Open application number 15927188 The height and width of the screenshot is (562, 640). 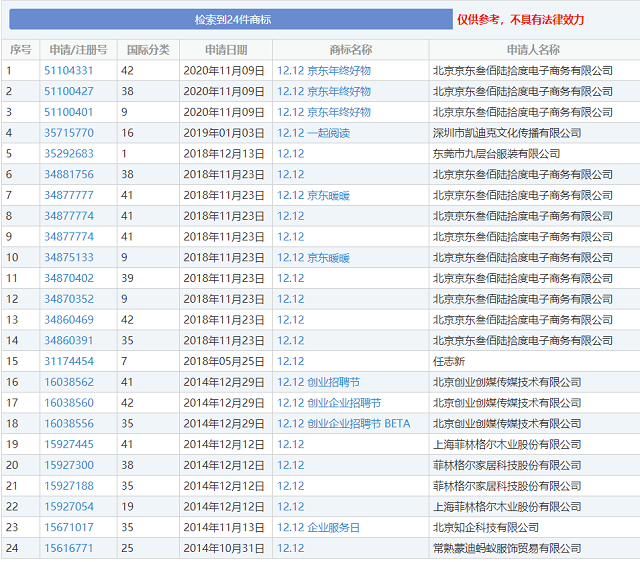(69, 486)
